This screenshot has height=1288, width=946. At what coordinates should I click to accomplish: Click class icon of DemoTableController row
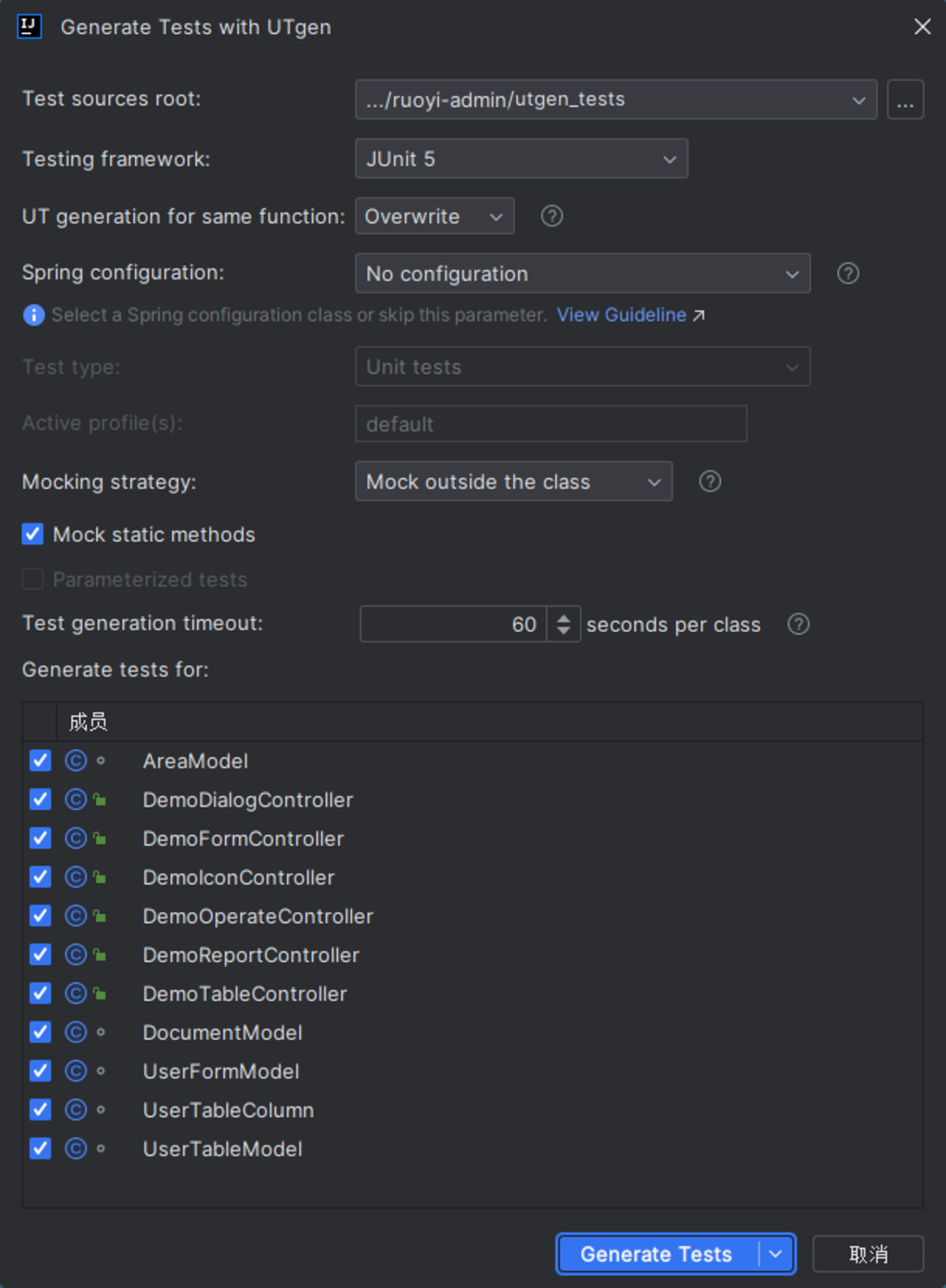tap(75, 993)
